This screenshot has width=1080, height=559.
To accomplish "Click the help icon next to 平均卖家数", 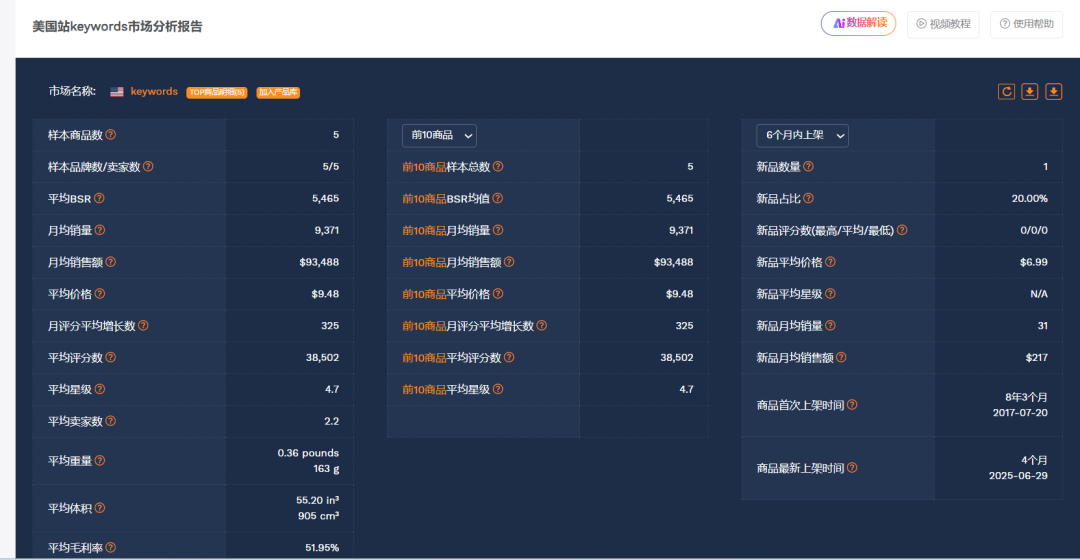I will point(110,421).
